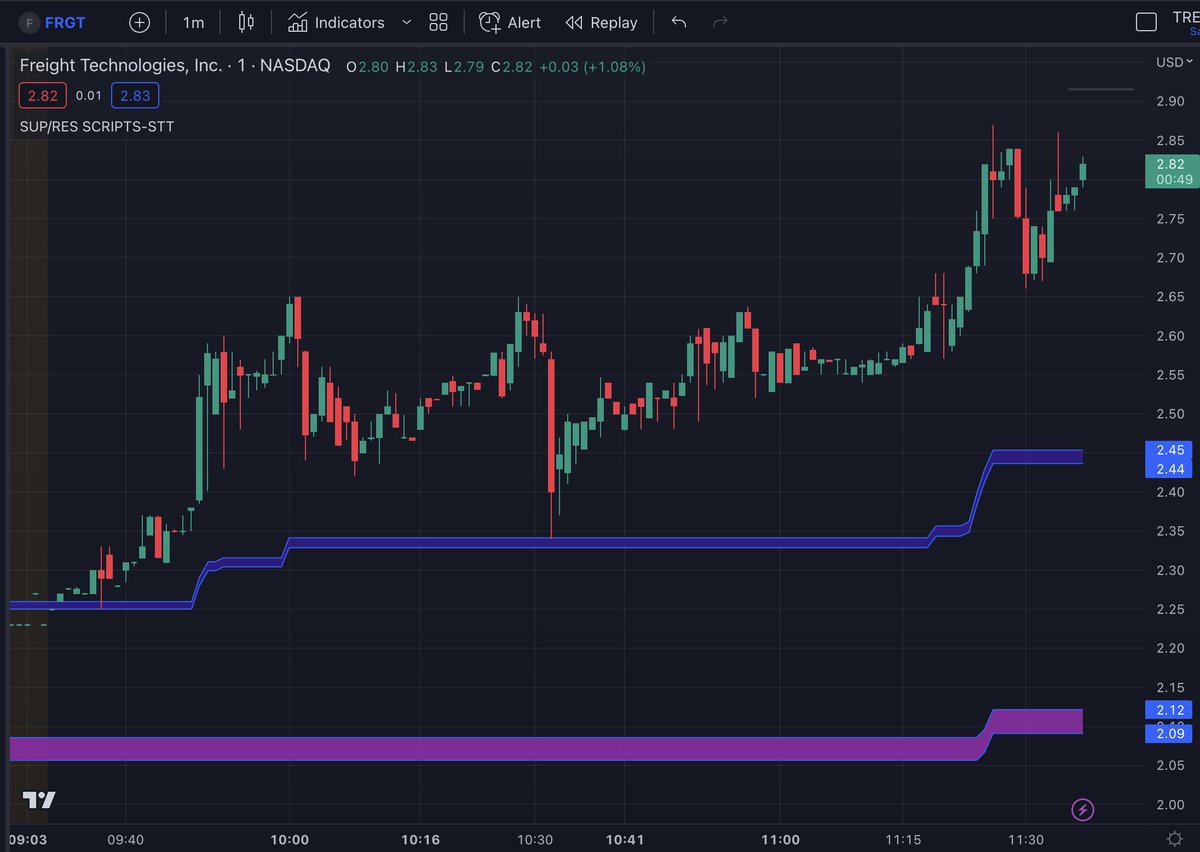The image size is (1200, 852).
Task: Click the green 2.82 current price label
Action: [x=1170, y=171]
